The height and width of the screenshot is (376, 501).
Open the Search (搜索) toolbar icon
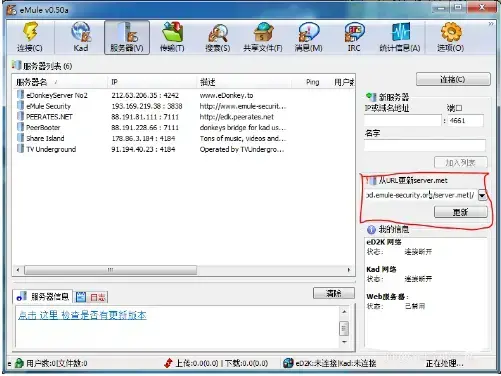coord(218,37)
